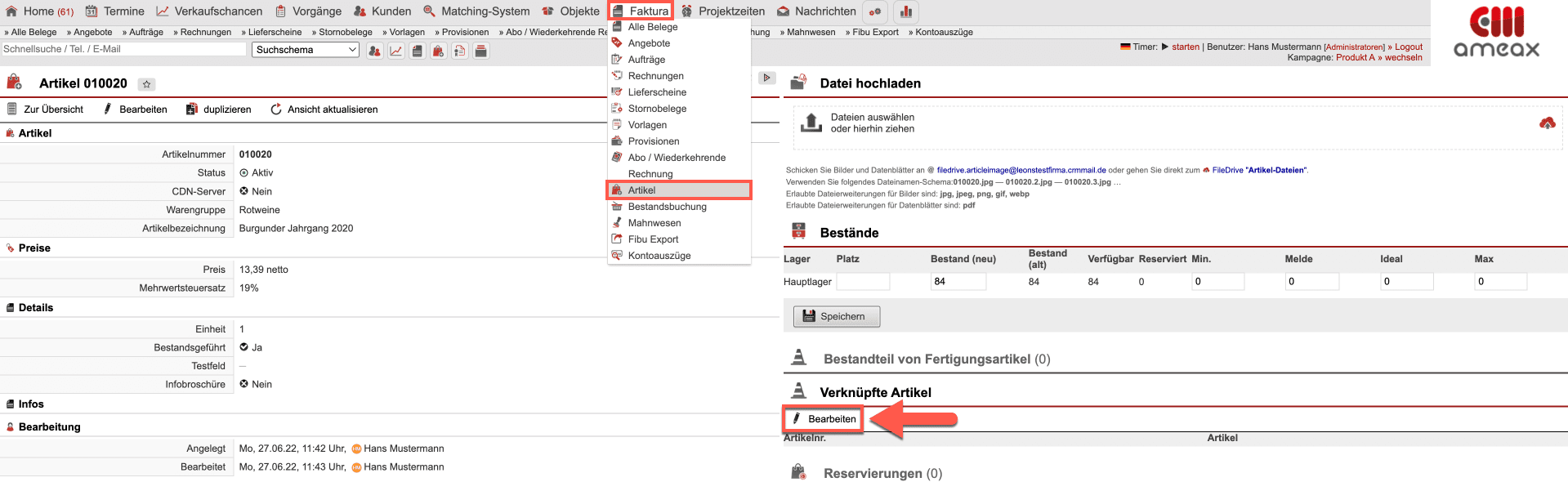Click the bar chart statistics icon

tap(906, 11)
